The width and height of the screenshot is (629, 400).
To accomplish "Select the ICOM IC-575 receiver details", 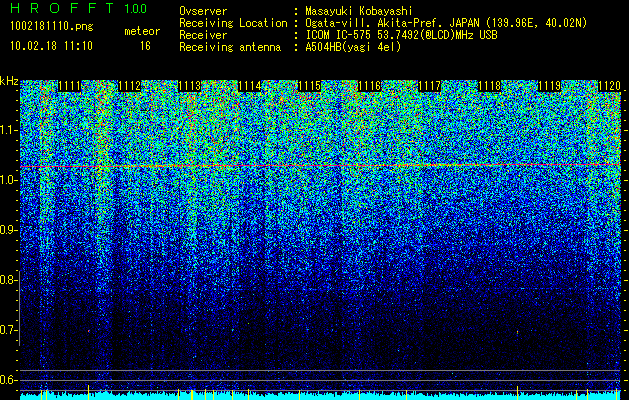I will [x=402, y=35].
